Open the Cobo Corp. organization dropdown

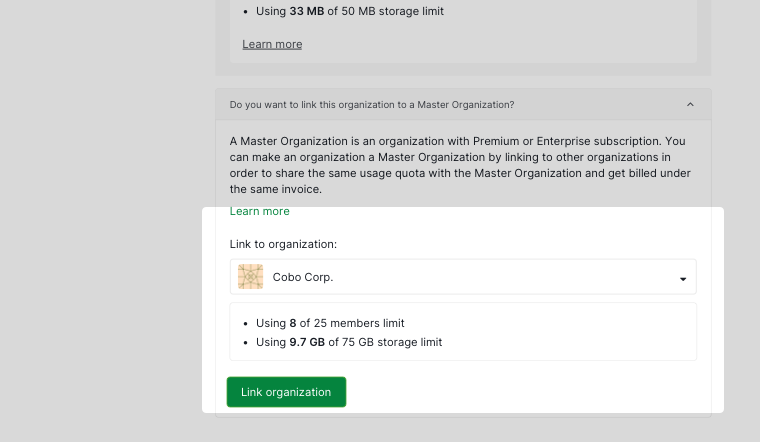click(x=463, y=277)
